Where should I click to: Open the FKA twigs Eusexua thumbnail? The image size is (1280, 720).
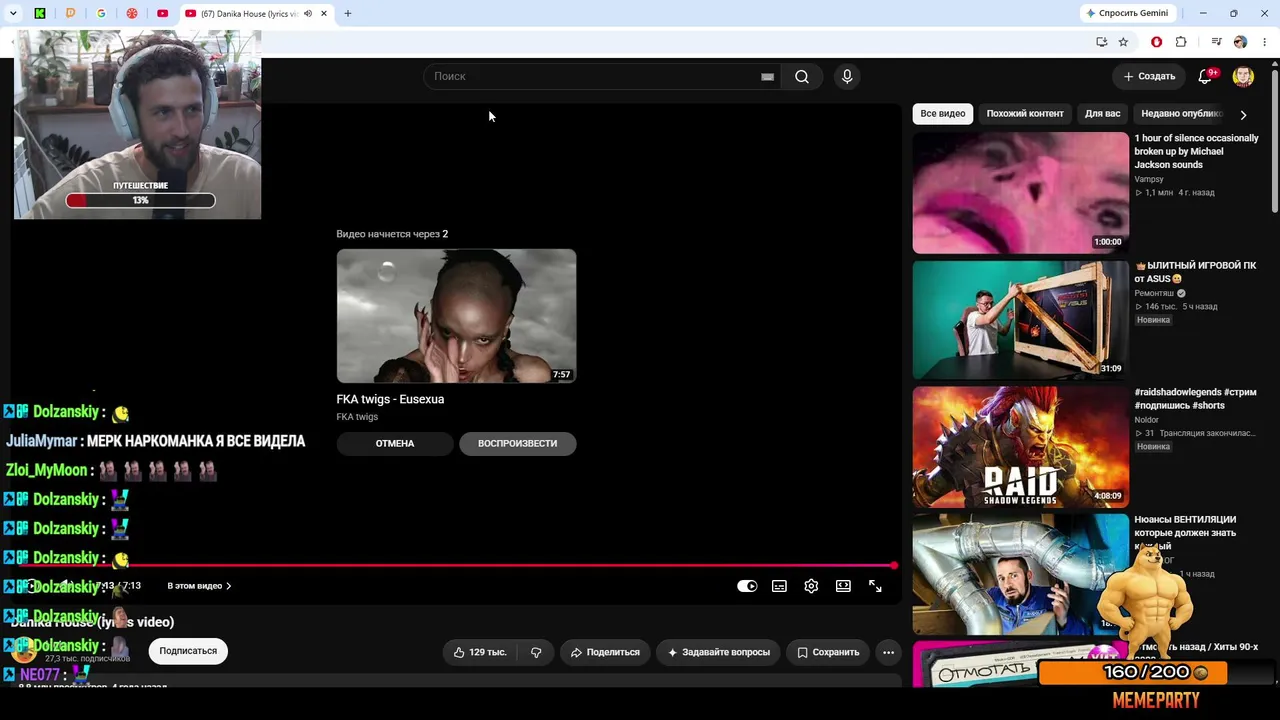[456, 316]
